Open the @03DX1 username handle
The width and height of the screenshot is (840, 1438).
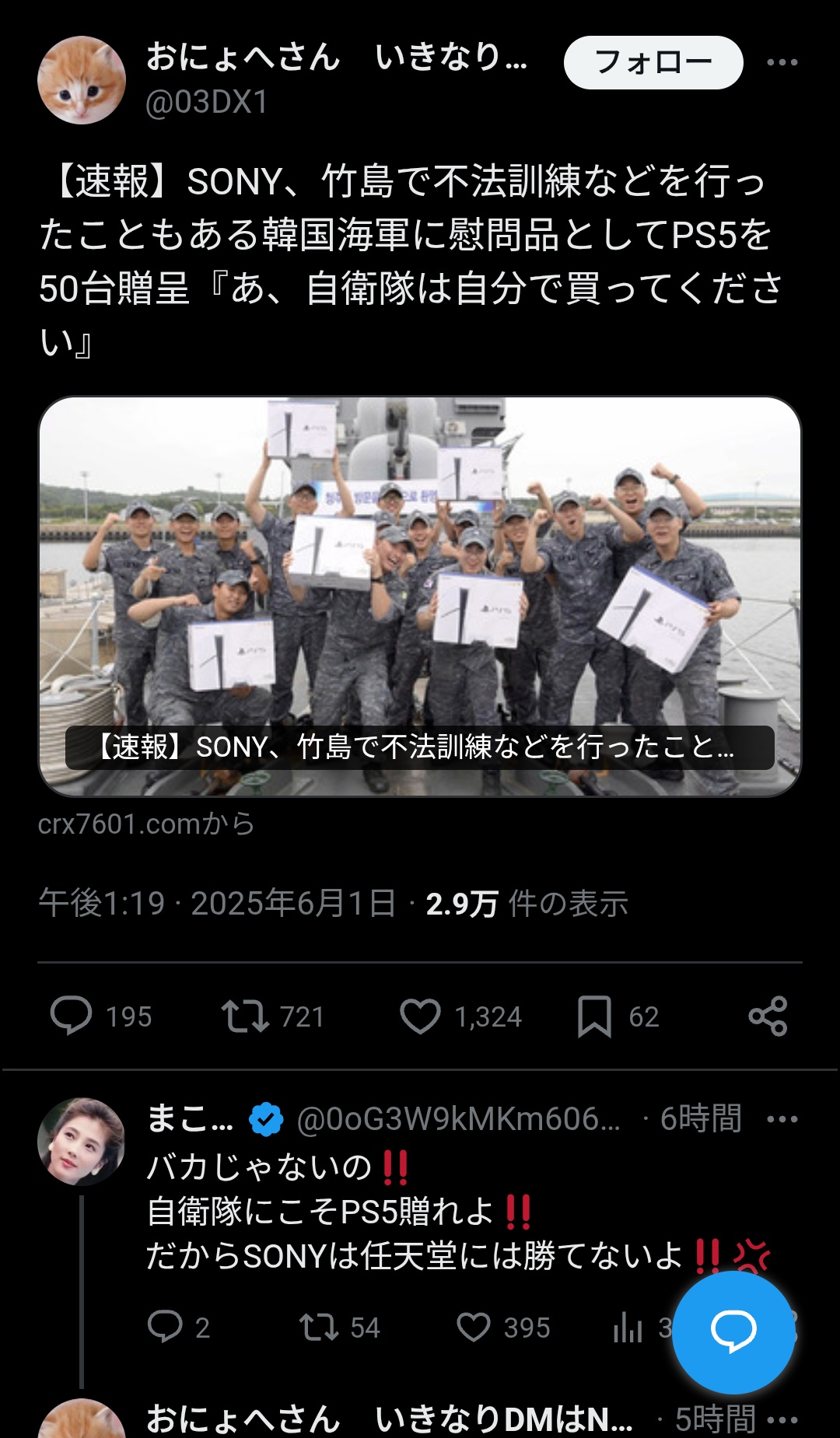(207, 102)
